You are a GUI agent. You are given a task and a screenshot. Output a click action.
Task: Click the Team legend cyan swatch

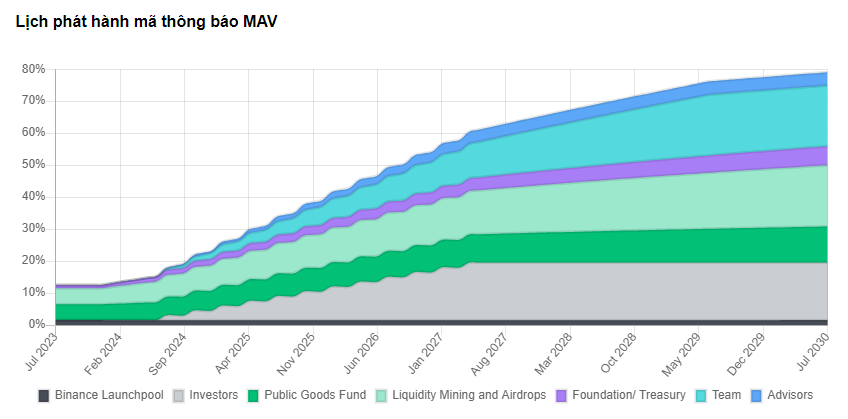[701, 396]
